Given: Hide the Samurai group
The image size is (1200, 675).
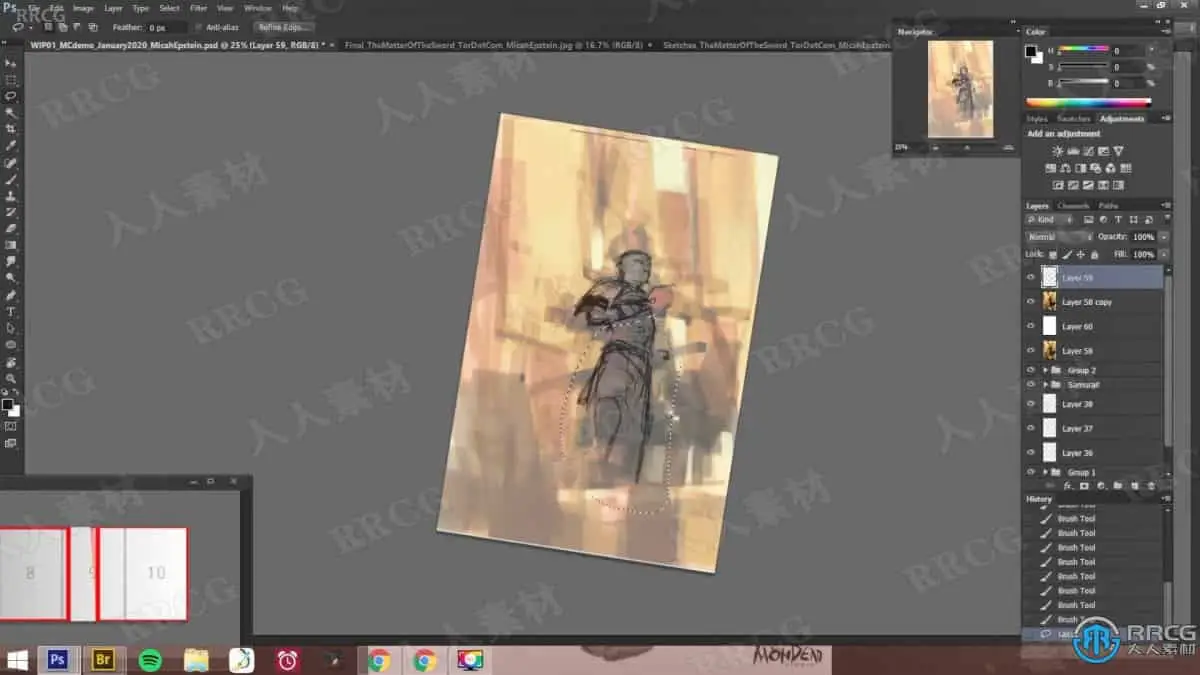Looking at the screenshot, I should 1031,384.
